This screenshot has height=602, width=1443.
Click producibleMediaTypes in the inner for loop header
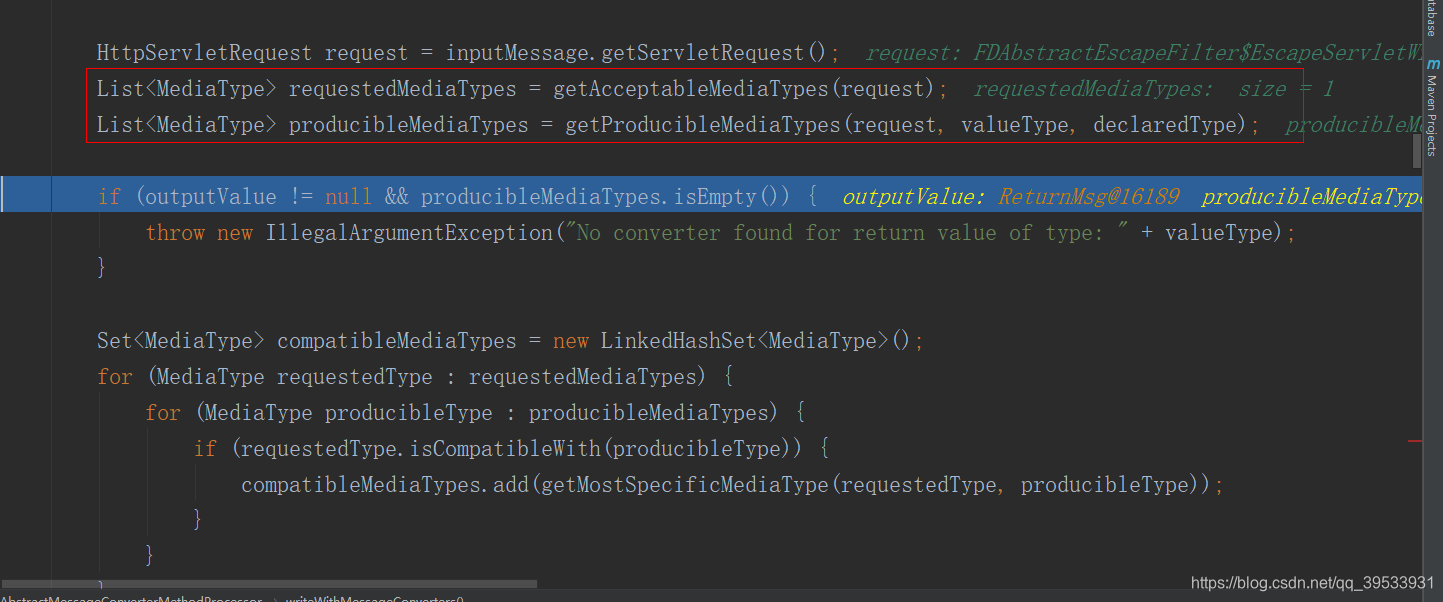(x=648, y=413)
